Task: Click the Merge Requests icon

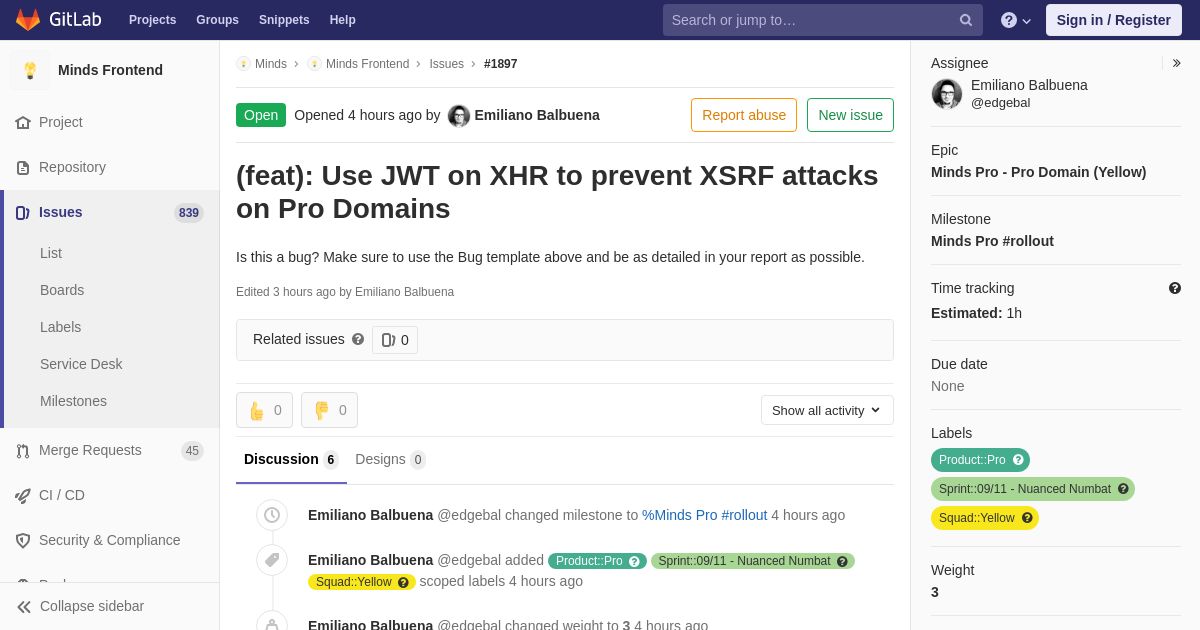Action: 23,450
